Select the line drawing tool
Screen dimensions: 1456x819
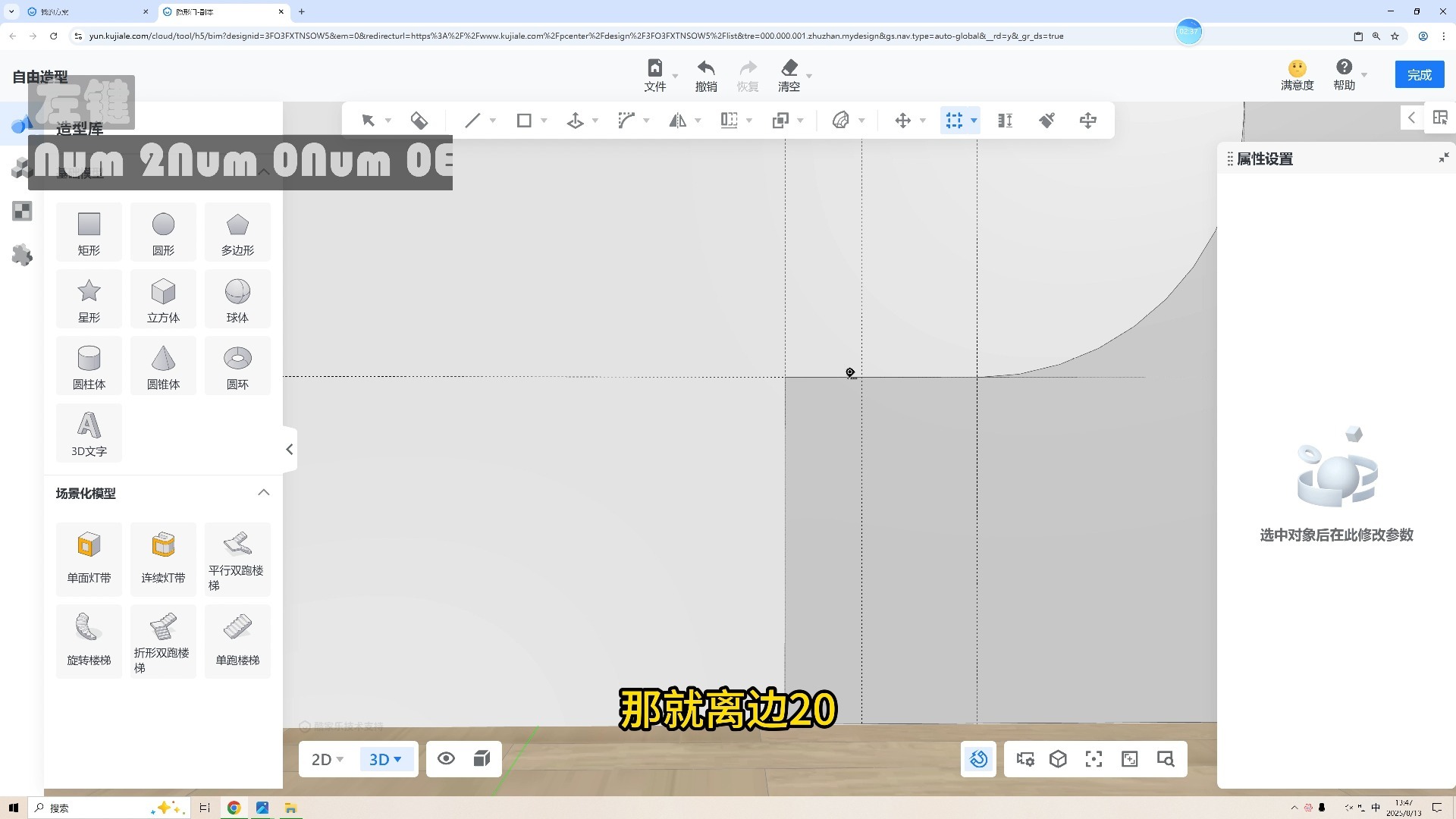point(472,121)
